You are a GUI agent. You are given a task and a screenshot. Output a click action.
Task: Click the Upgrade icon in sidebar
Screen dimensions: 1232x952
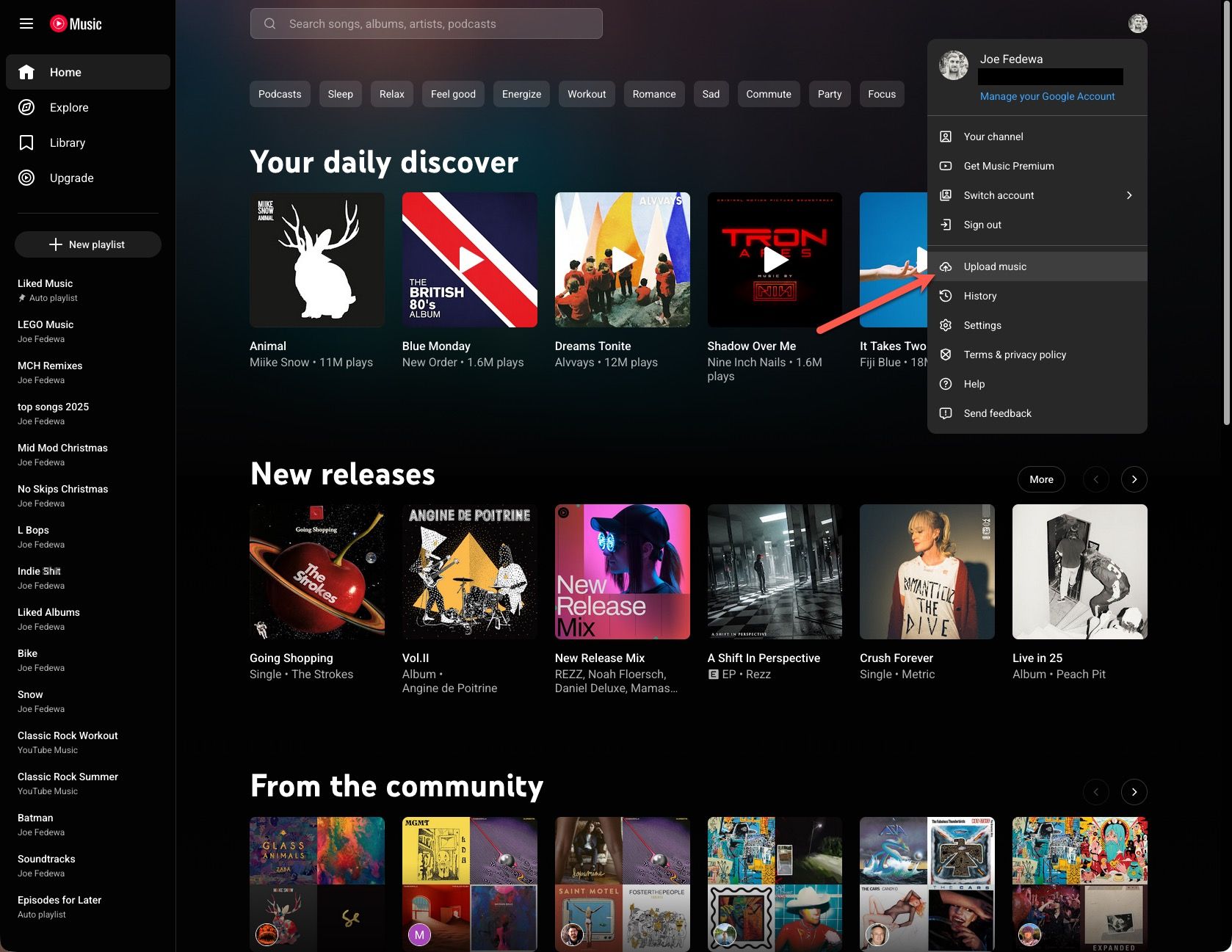click(x=26, y=178)
